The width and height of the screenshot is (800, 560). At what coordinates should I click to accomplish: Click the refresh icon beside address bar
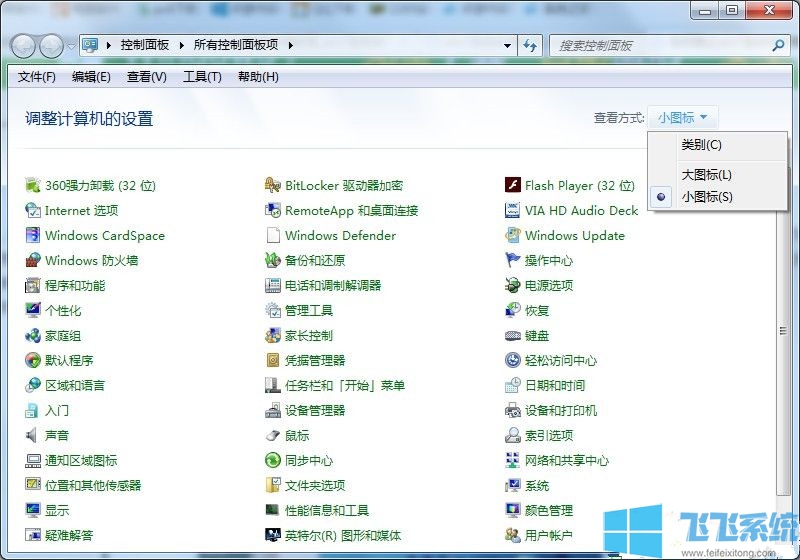tap(530, 46)
